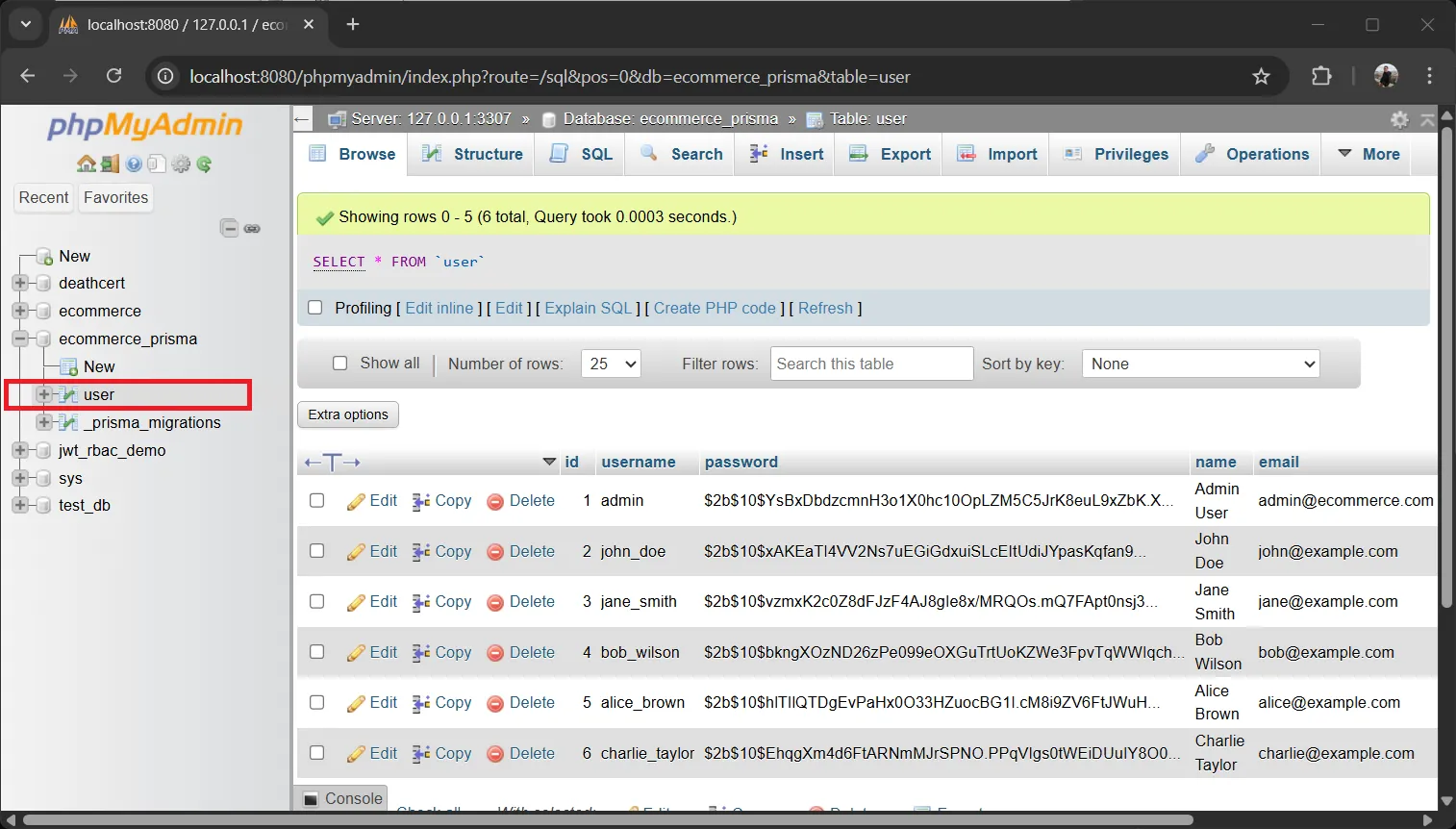Click the vertical page scrollbar thumb
Screen dimensions: 1456x829
click(x=1446, y=367)
